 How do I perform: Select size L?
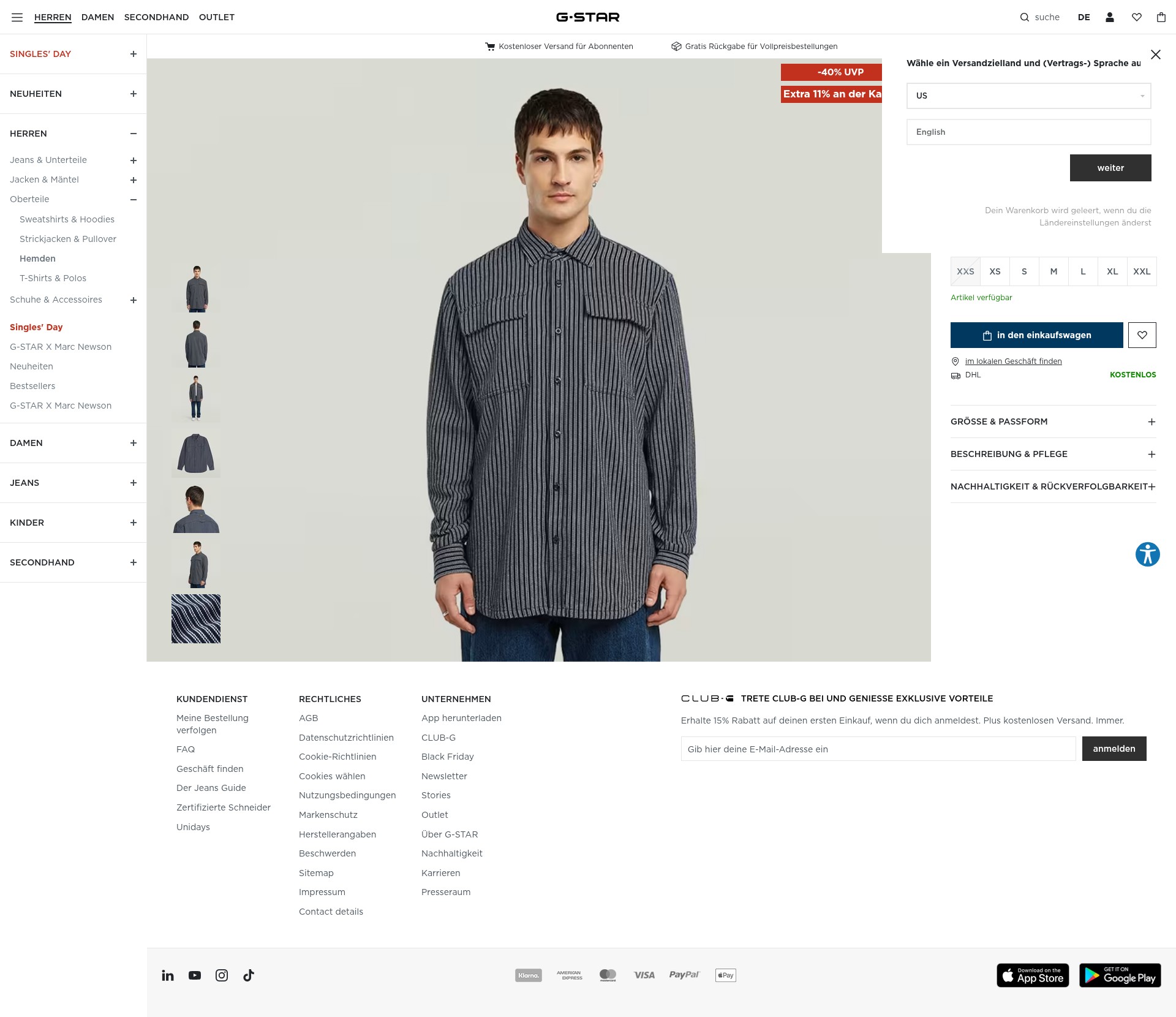(1083, 271)
